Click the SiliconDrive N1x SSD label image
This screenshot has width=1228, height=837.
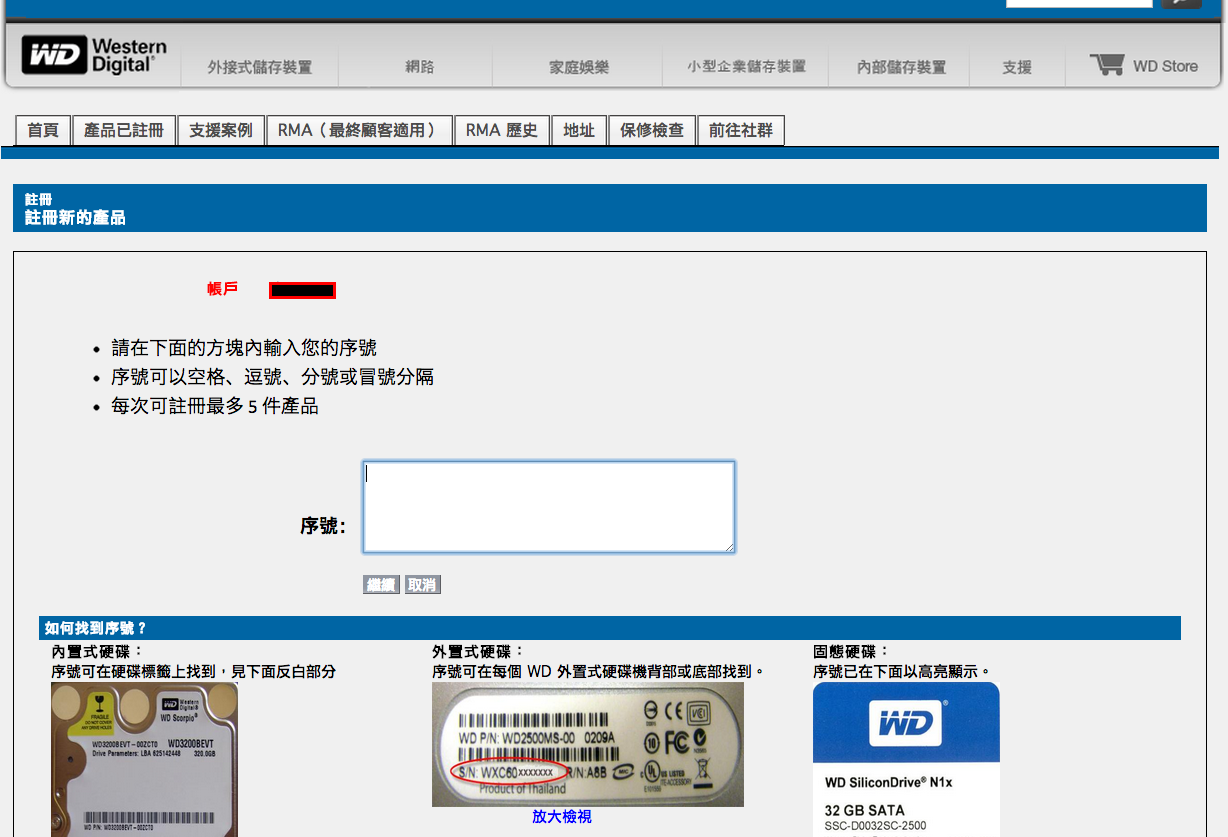click(906, 760)
